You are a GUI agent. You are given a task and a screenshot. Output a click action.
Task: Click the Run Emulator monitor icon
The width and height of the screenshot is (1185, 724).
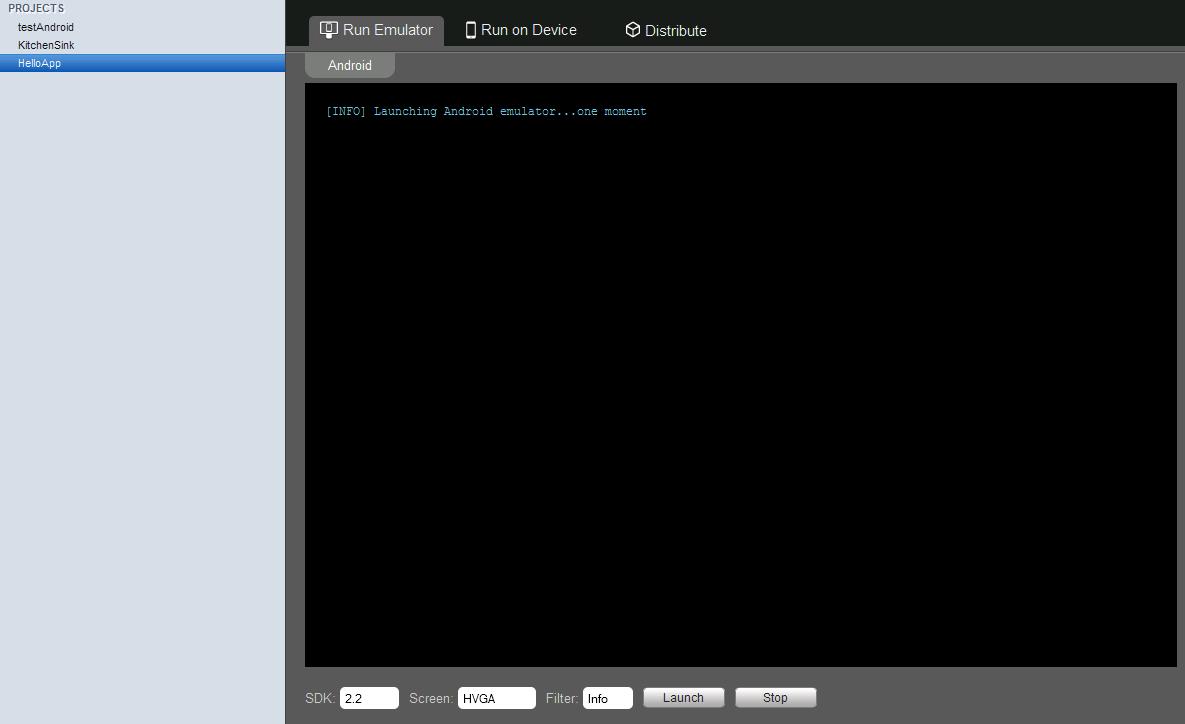(x=329, y=29)
